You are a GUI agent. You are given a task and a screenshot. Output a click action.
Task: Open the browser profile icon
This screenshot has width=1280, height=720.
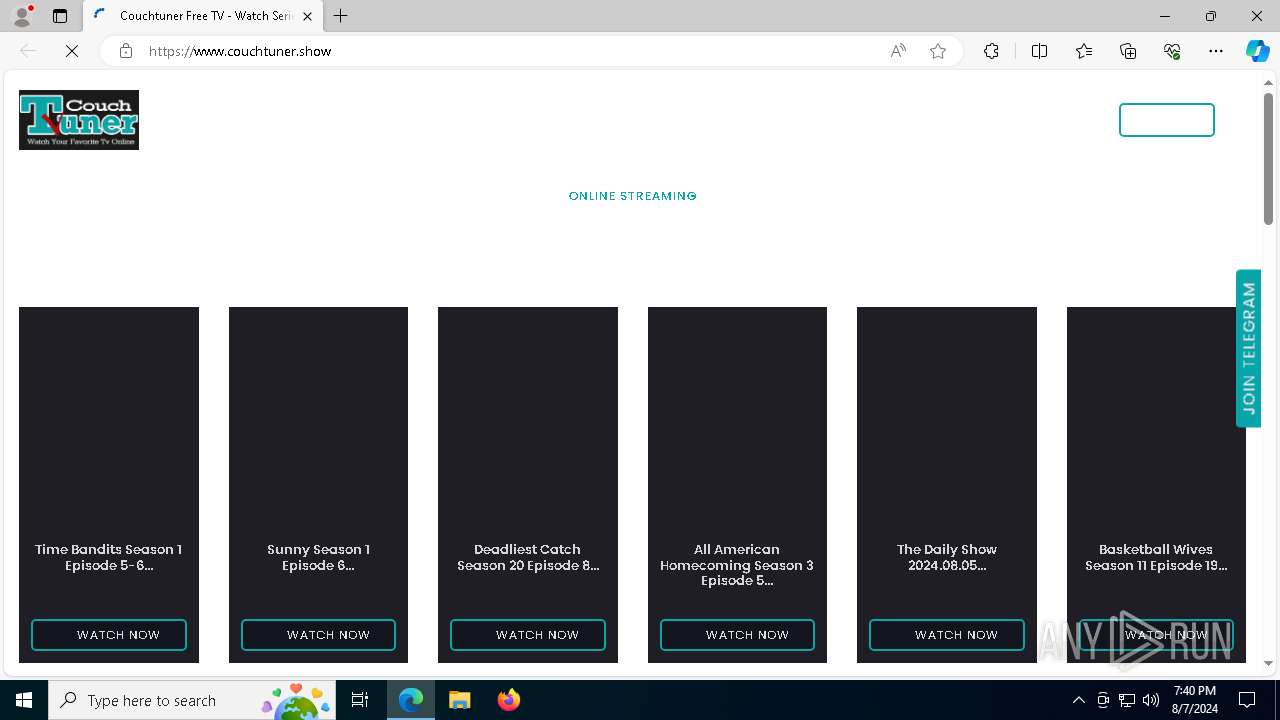tap(22, 16)
